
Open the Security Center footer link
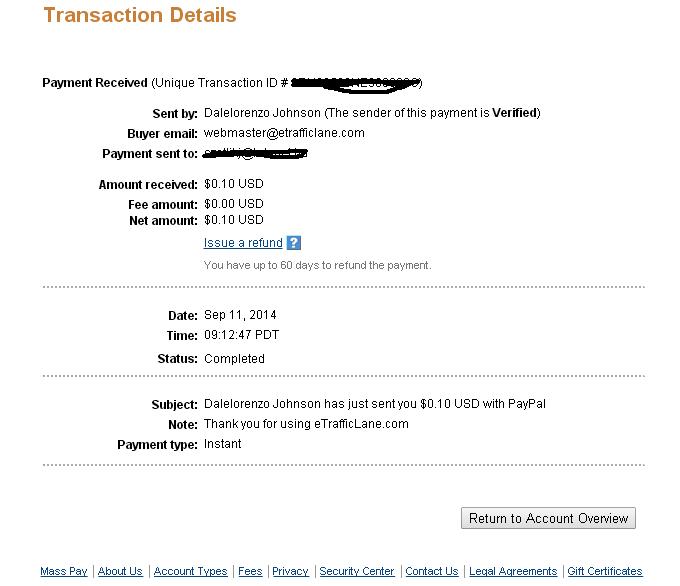click(x=357, y=571)
